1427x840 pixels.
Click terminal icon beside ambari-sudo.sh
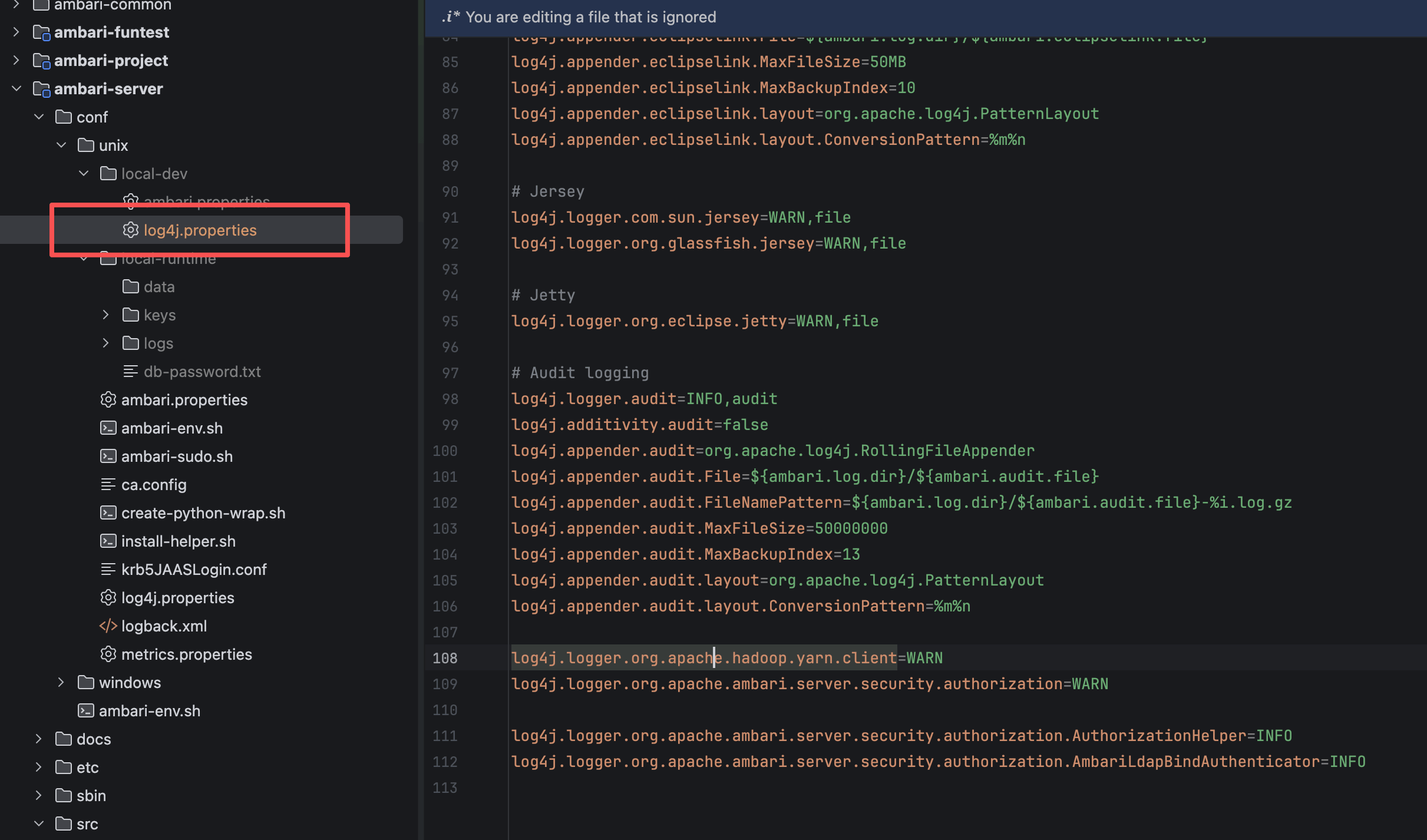point(108,456)
